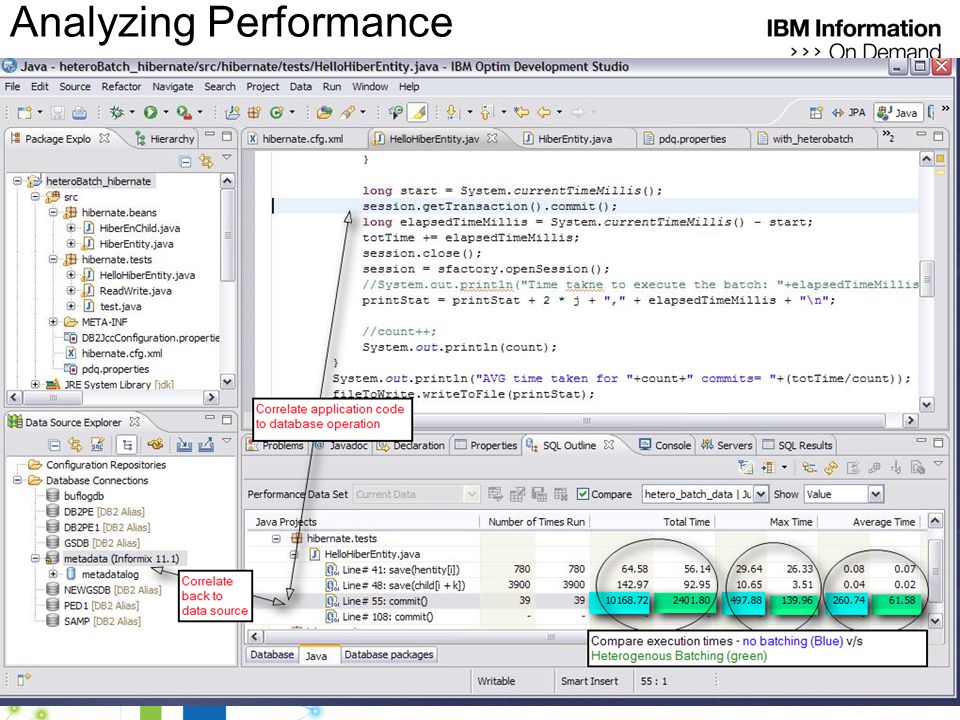960x720 pixels.
Task: Click the SQL Outline tree-layout icon
Action: pyautogui.click(x=809, y=468)
